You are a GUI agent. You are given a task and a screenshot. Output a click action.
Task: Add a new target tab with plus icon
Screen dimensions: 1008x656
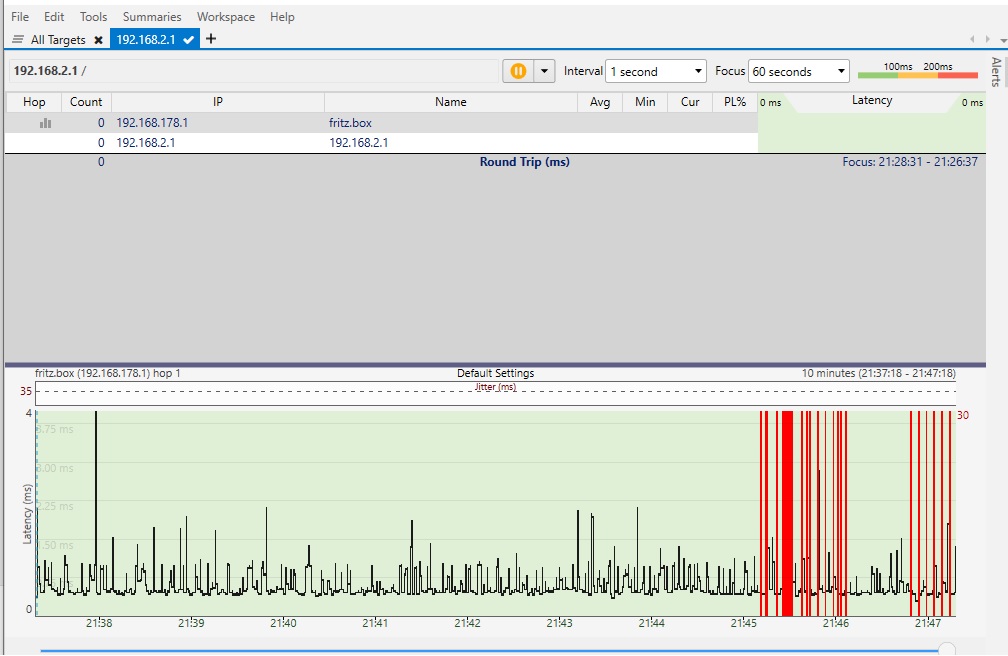click(x=210, y=39)
